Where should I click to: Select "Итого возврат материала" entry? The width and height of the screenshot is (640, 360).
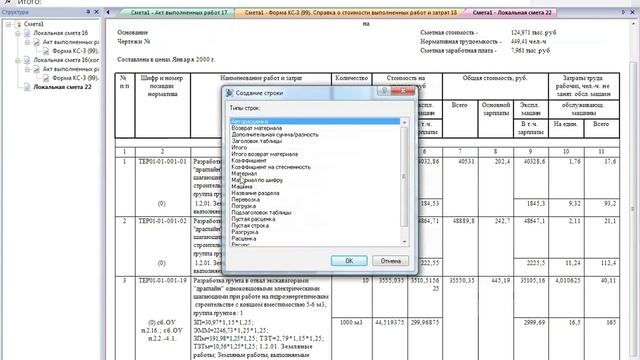click(x=315, y=154)
